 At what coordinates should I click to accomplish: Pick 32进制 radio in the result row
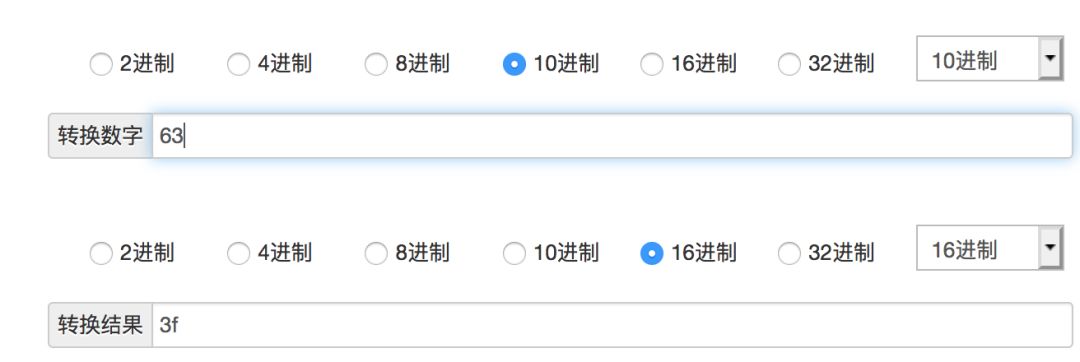click(789, 253)
